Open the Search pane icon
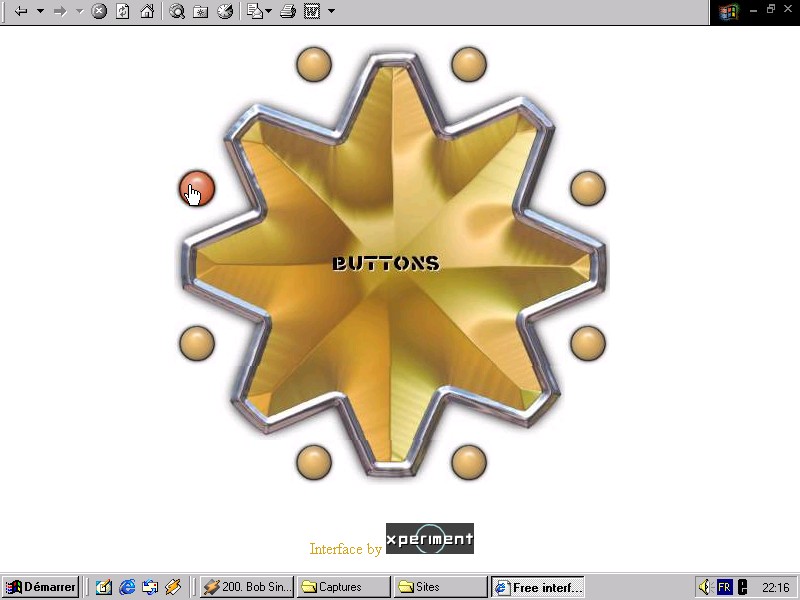 point(177,11)
